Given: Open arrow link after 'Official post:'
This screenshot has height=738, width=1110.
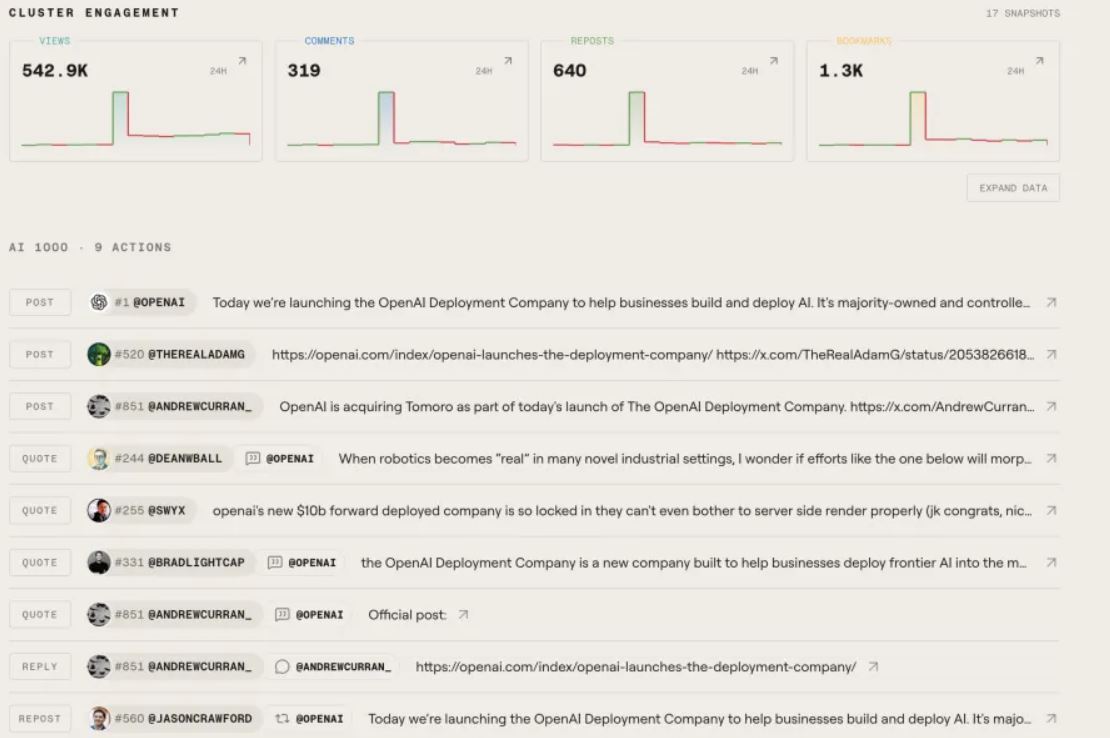Looking at the screenshot, I should coord(463,614).
